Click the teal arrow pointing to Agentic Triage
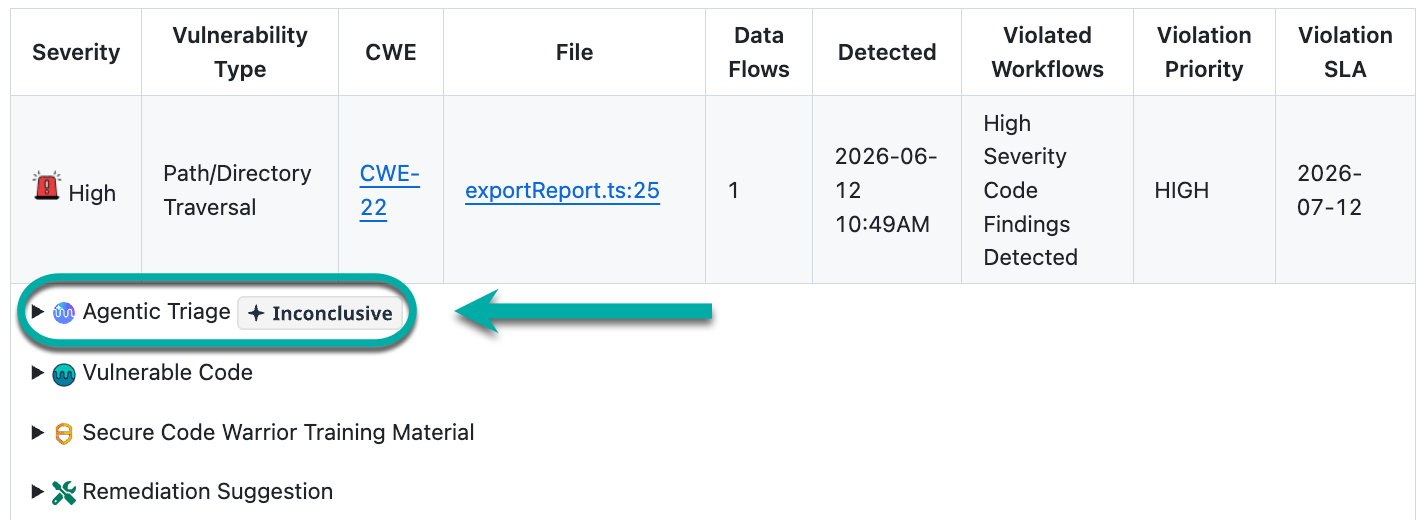 583,314
